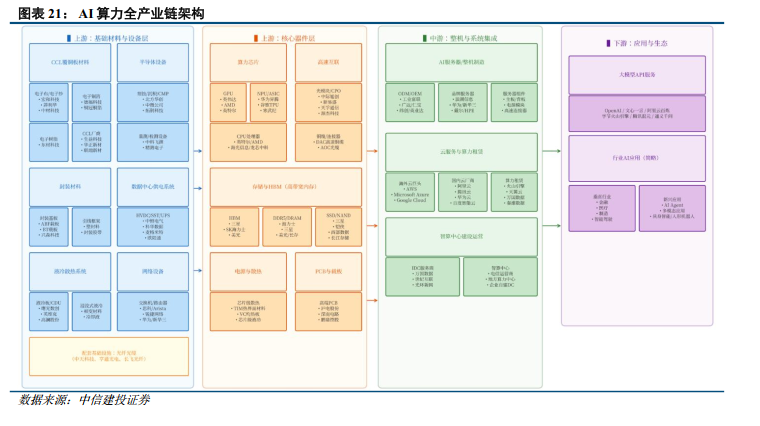
Task: Select the '海外云巨头' box with AWS
Action: pos(410,192)
